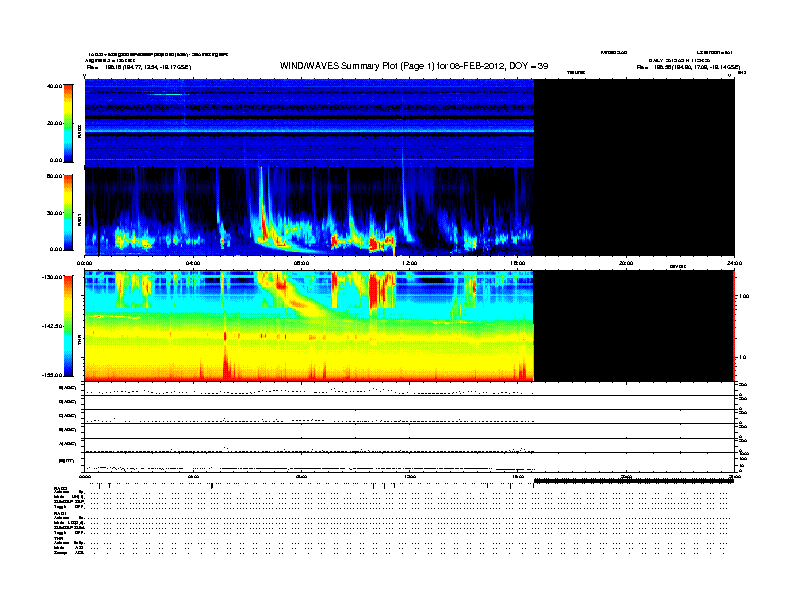Image resolution: width=792 pixels, height=612 pixels.
Task: Click the black data-gap region of TNR panel
Action: [x=634, y=326]
